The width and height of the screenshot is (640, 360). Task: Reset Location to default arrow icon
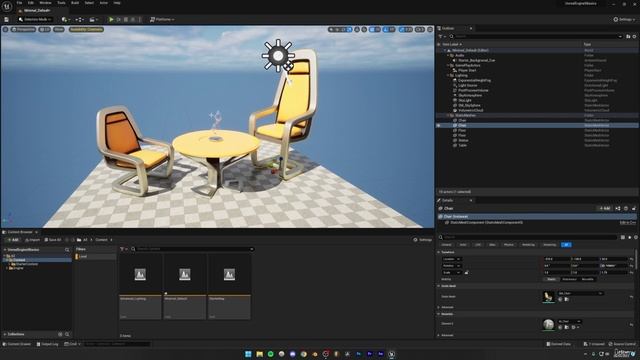coord(632,259)
